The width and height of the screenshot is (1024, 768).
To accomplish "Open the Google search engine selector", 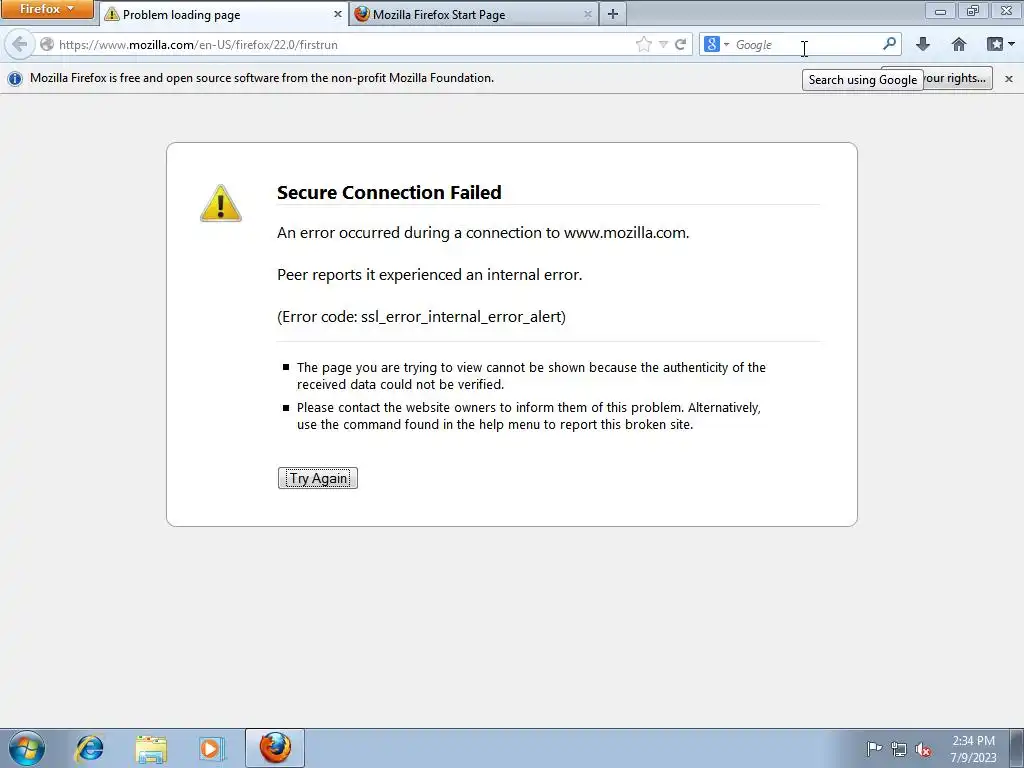I will (x=716, y=44).
